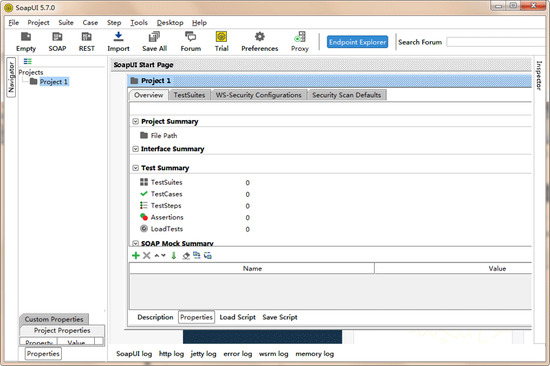Collapse the Test Summary section
This screenshot has height=366, width=550.
coord(135,168)
